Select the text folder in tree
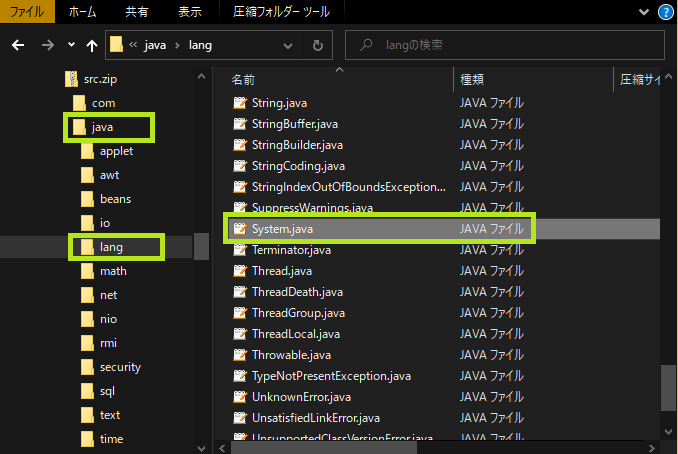 110,415
